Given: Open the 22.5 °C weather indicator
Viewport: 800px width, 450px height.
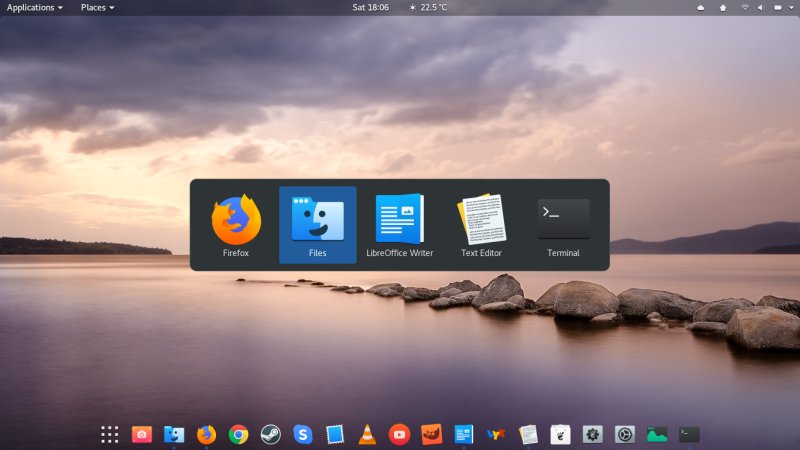Looking at the screenshot, I should (x=428, y=7).
